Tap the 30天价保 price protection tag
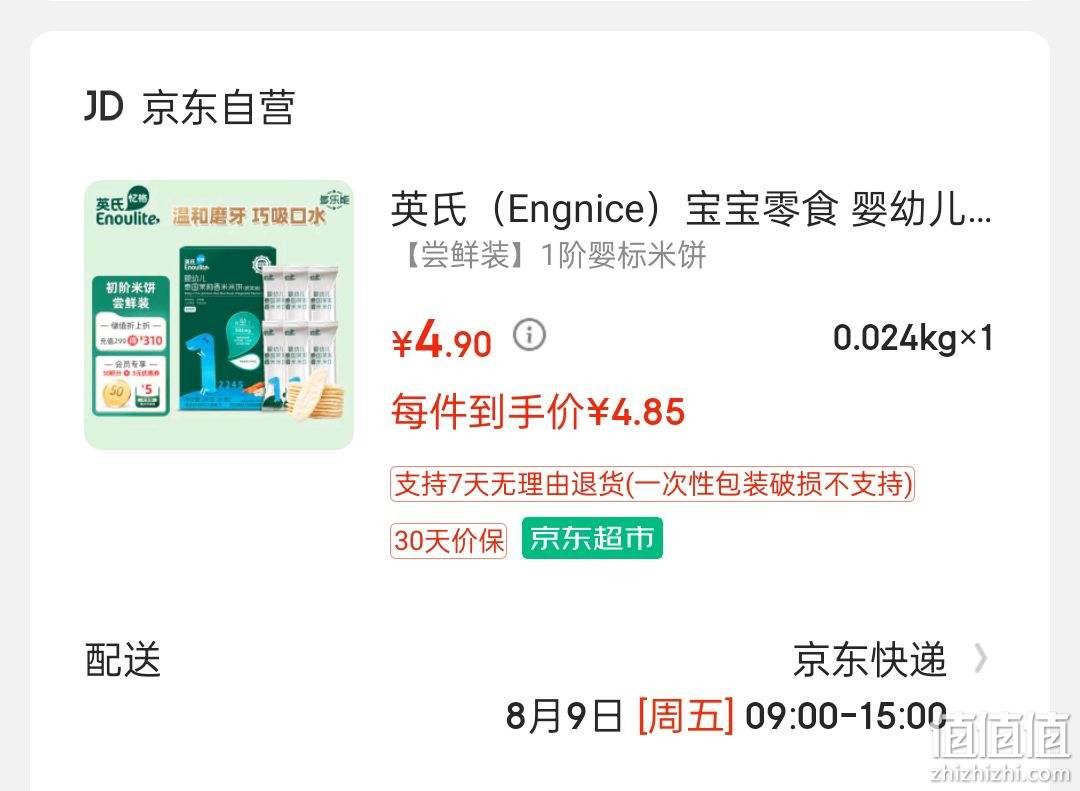The image size is (1080, 791). [448, 540]
